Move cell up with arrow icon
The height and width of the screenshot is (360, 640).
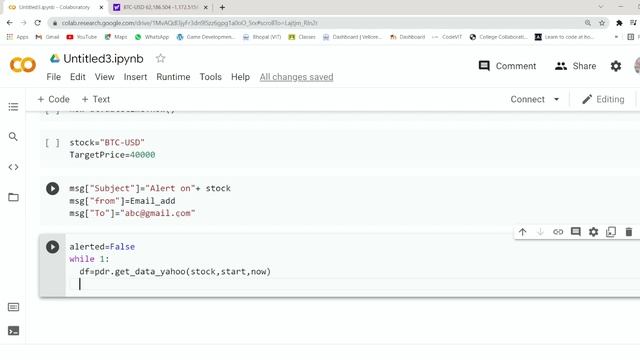click(x=522, y=232)
